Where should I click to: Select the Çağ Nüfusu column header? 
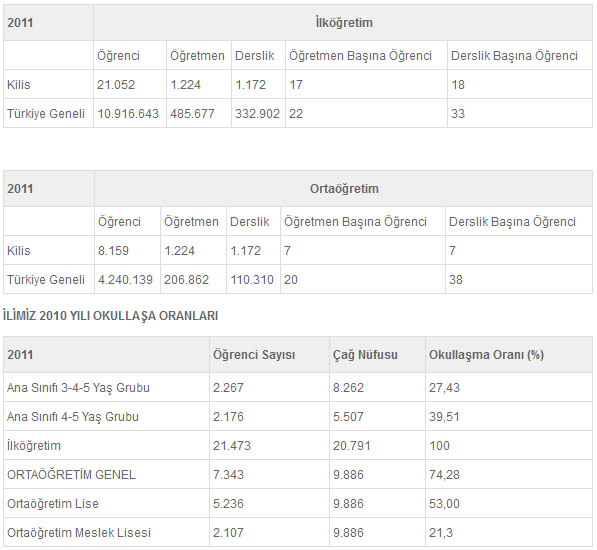point(365,355)
